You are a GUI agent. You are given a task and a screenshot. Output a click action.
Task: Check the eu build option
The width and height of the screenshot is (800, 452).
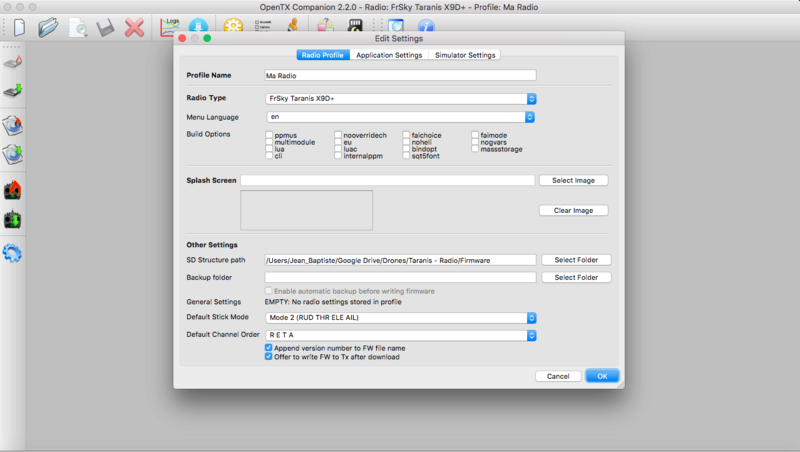pyautogui.click(x=338, y=142)
